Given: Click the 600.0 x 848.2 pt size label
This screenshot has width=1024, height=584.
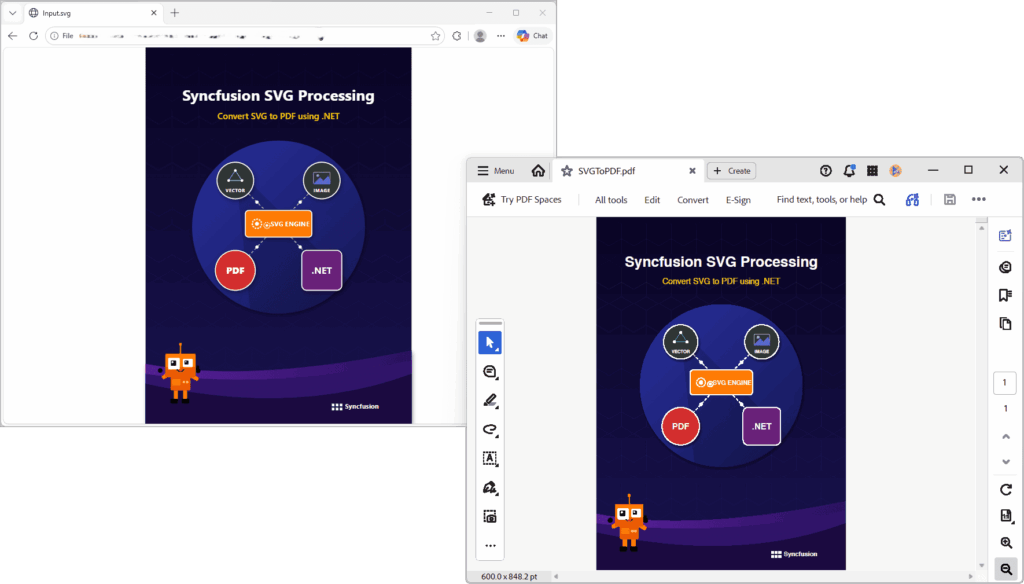Looking at the screenshot, I should pyautogui.click(x=509, y=576).
